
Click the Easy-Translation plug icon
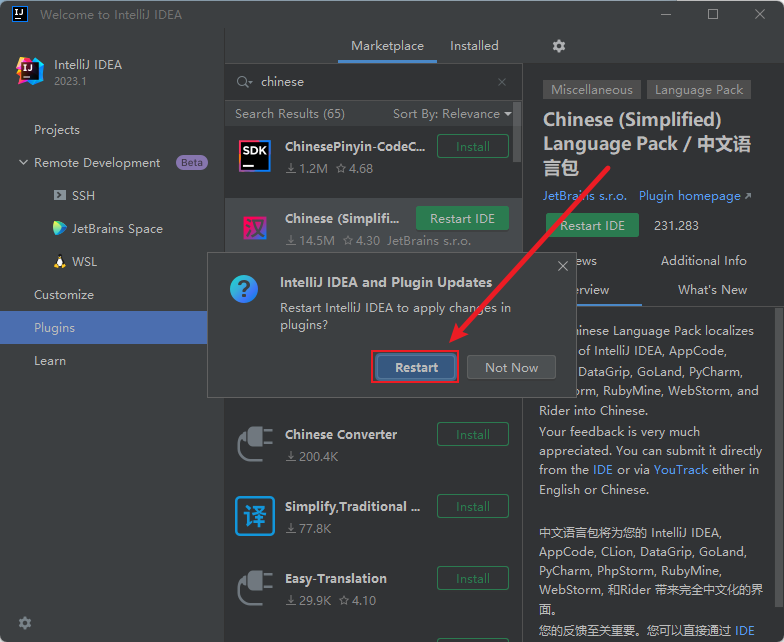point(255,588)
